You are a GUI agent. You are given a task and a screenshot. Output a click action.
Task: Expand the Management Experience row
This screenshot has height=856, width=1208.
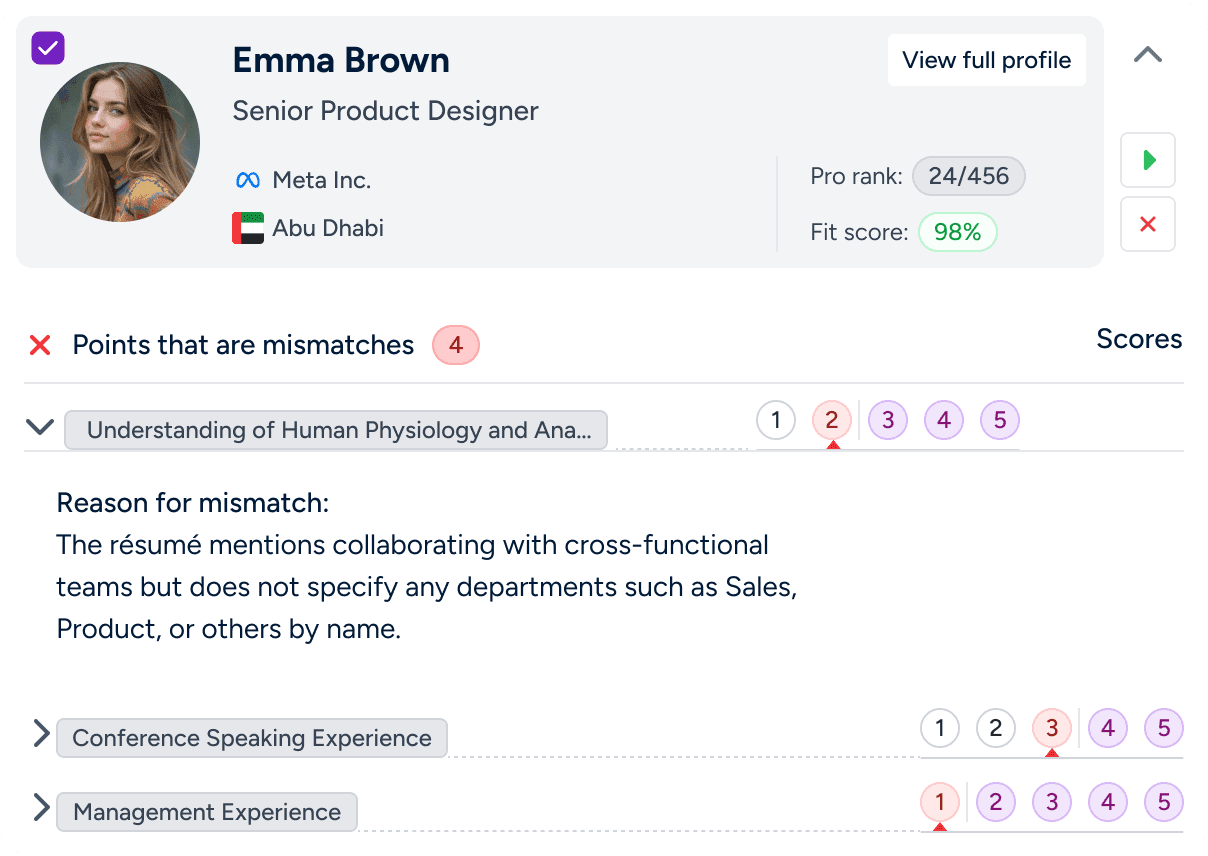coord(41,808)
